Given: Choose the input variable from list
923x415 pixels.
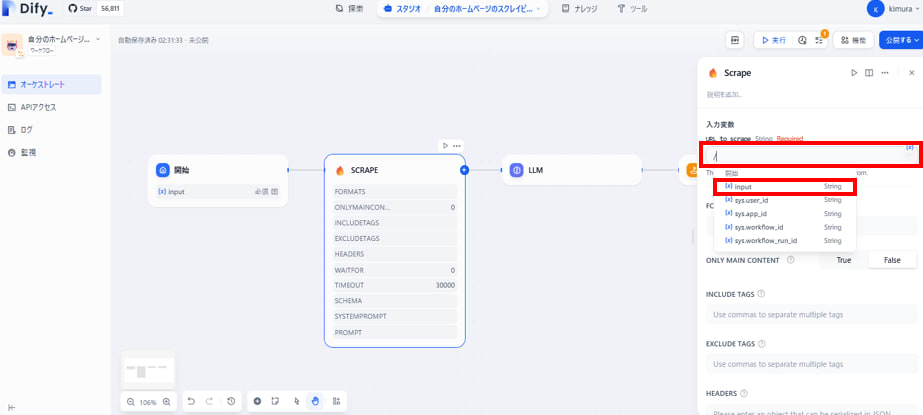Looking at the screenshot, I should pyautogui.click(x=784, y=187).
